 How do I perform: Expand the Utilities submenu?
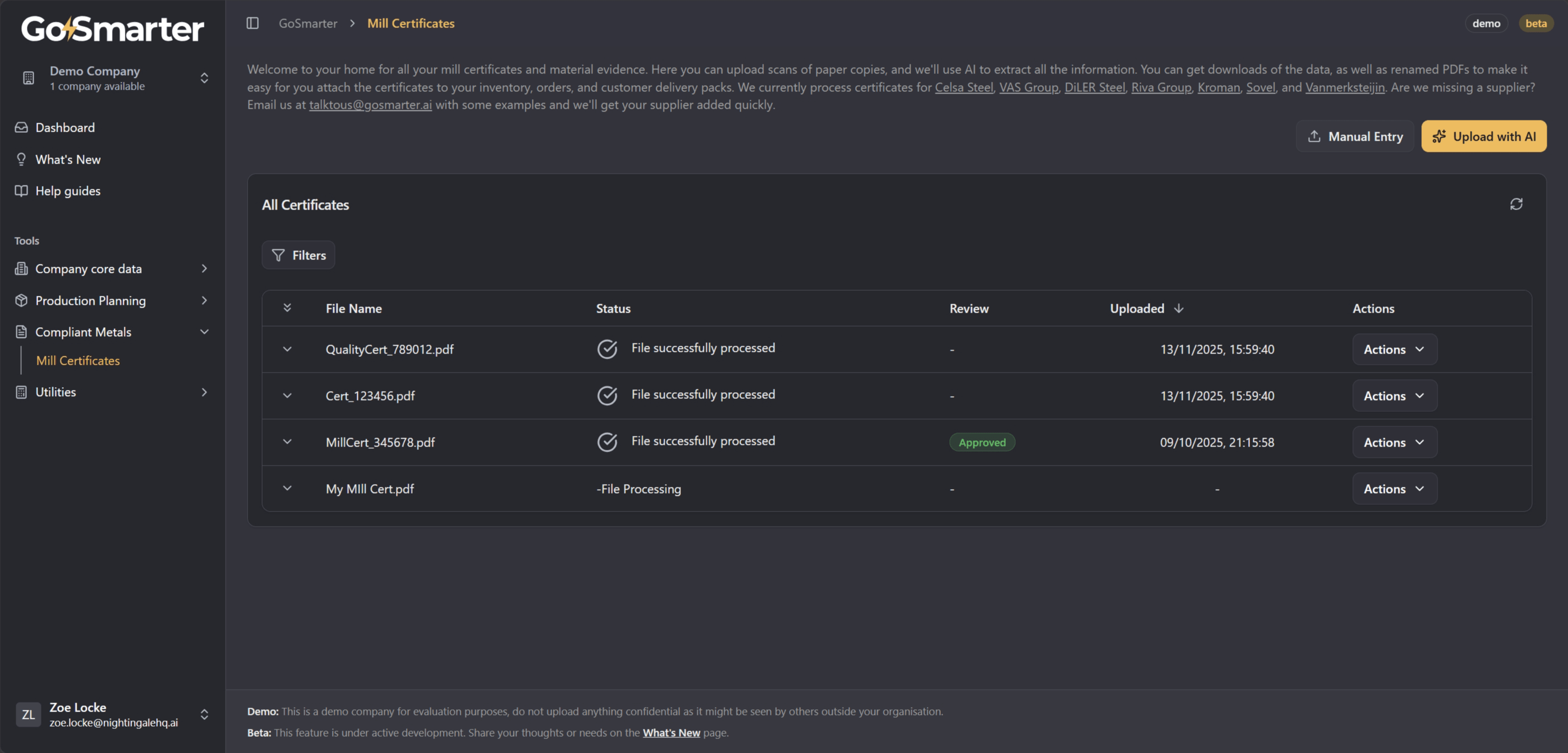coord(204,392)
